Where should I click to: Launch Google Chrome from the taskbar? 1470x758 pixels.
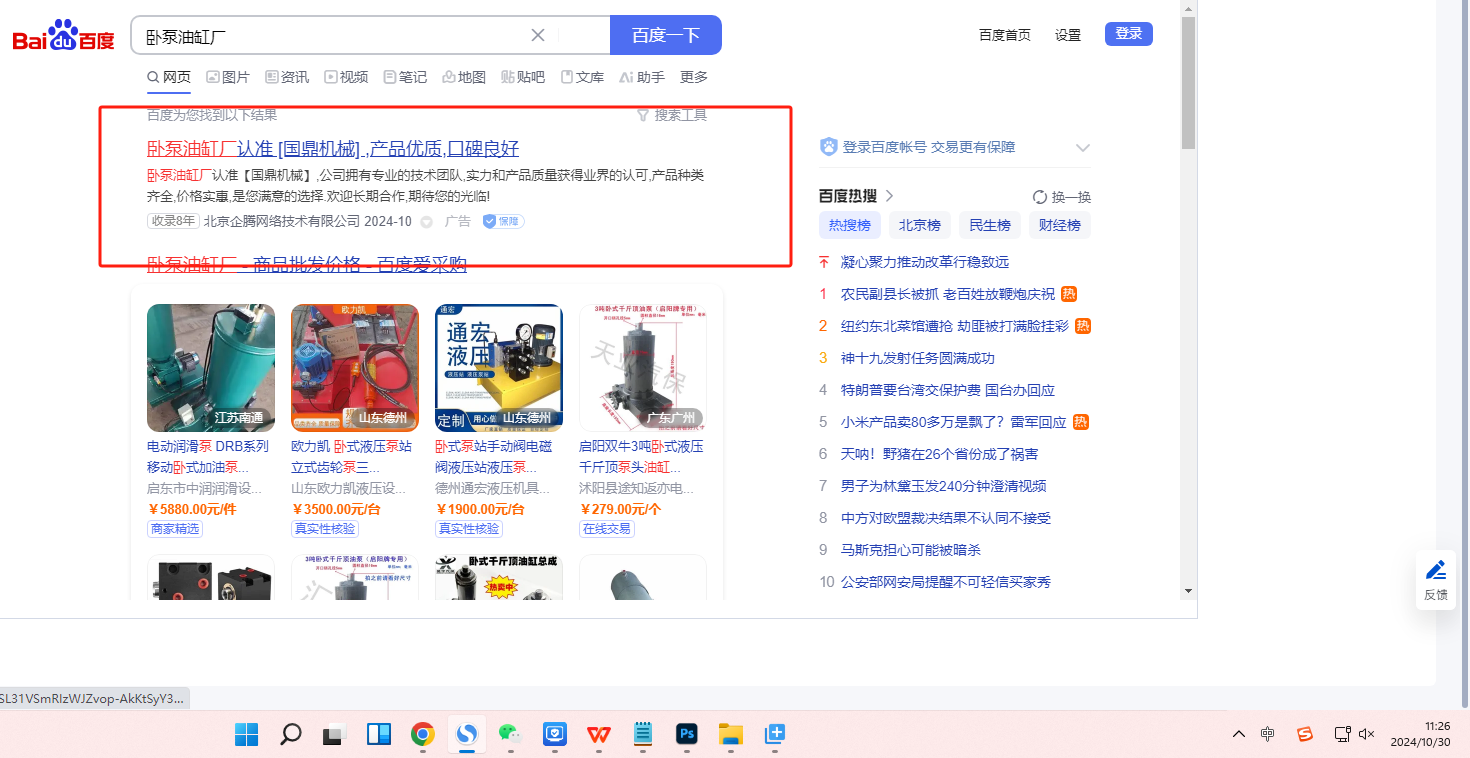point(423,735)
